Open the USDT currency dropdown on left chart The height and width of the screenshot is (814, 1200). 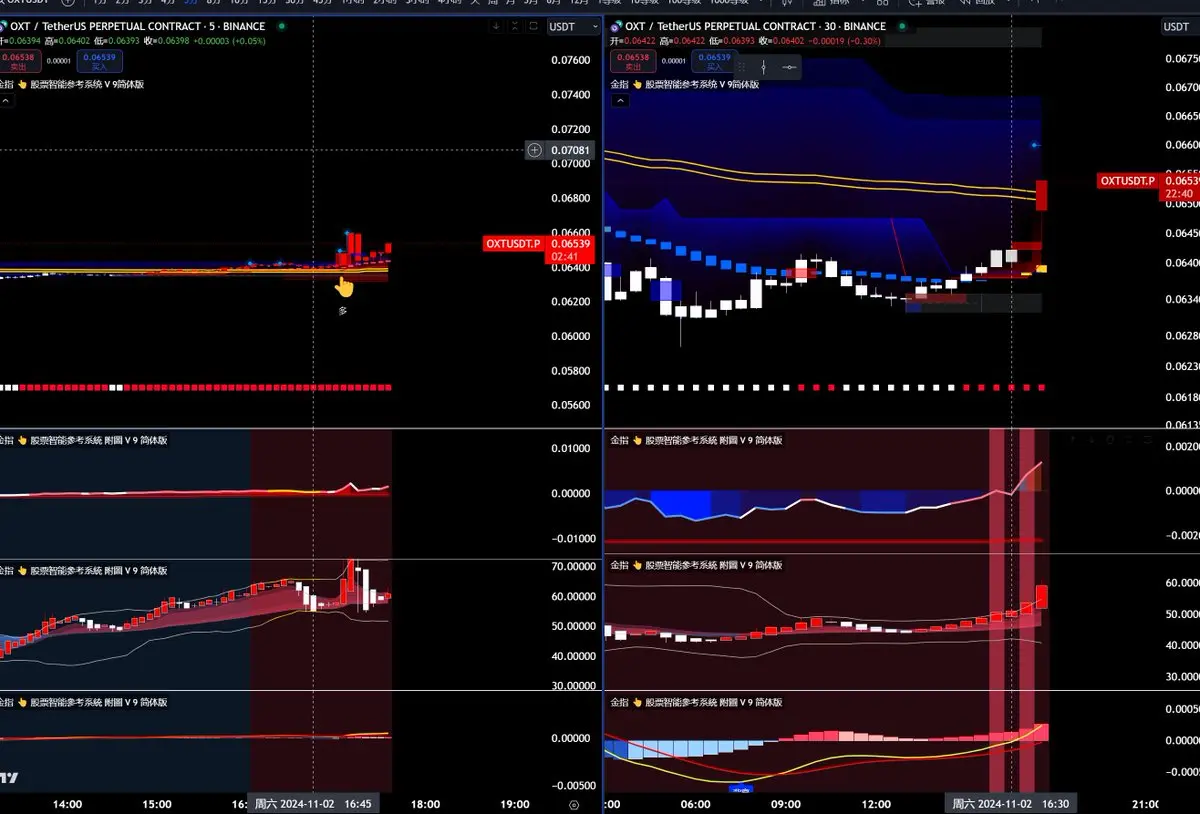click(x=573, y=27)
